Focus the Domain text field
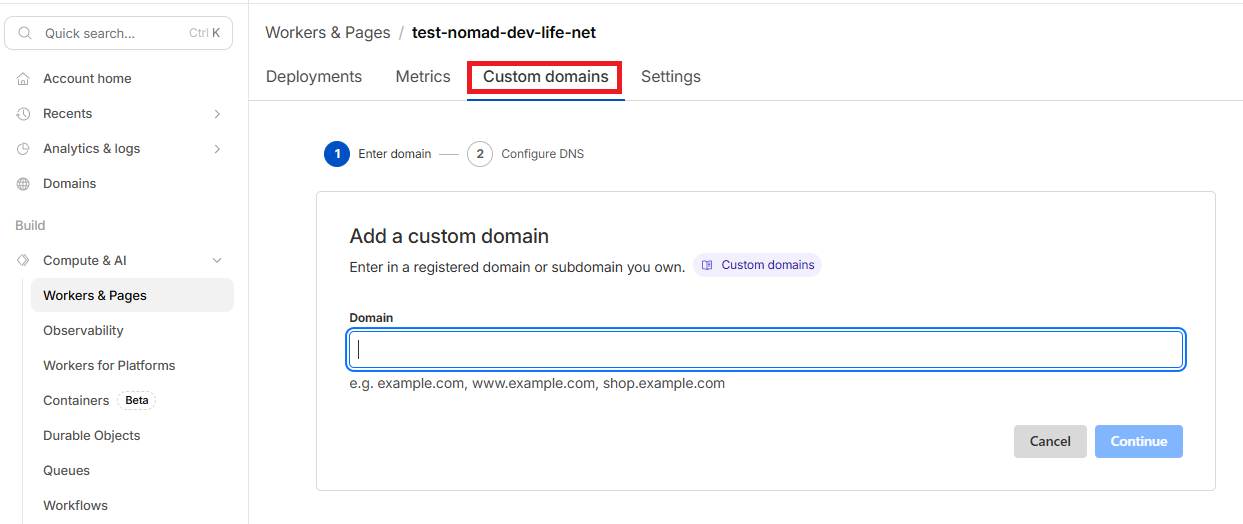The height and width of the screenshot is (524, 1243). (766, 350)
